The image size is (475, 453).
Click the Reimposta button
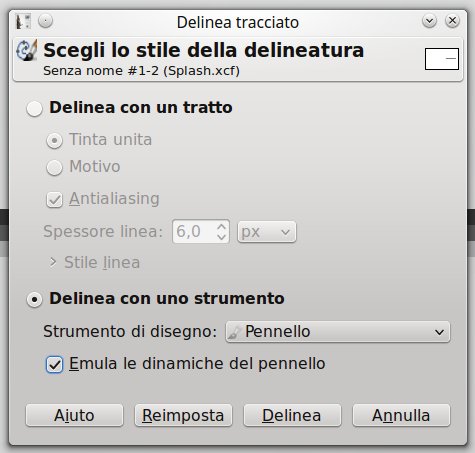[183, 415]
